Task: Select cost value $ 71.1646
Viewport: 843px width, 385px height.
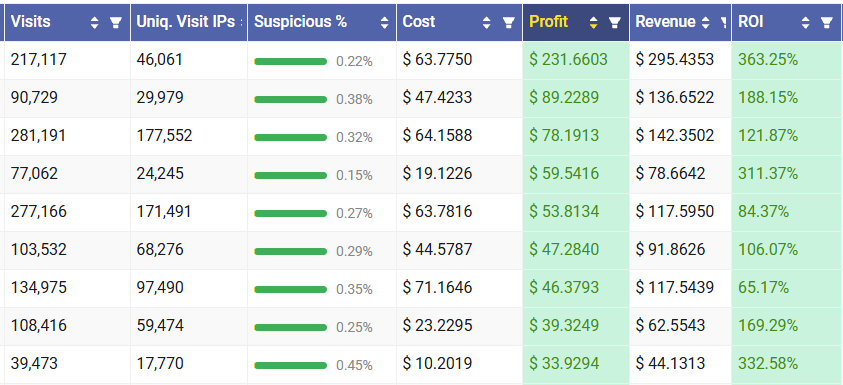Action: [x=438, y=288]
